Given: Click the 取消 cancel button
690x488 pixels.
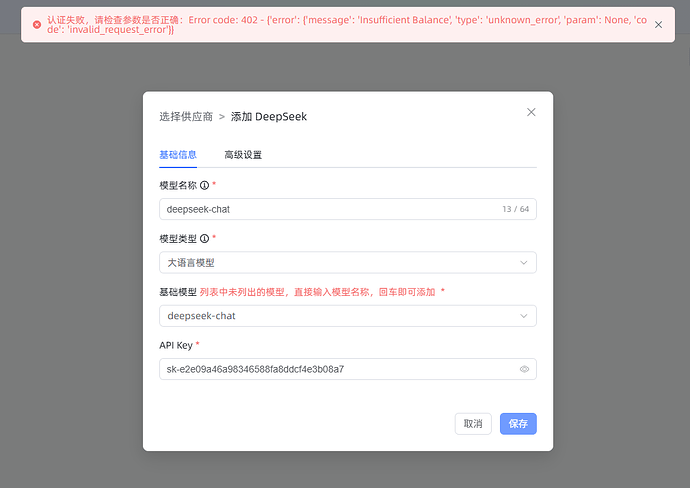Looking at the screenshot, I should (473, 424).
